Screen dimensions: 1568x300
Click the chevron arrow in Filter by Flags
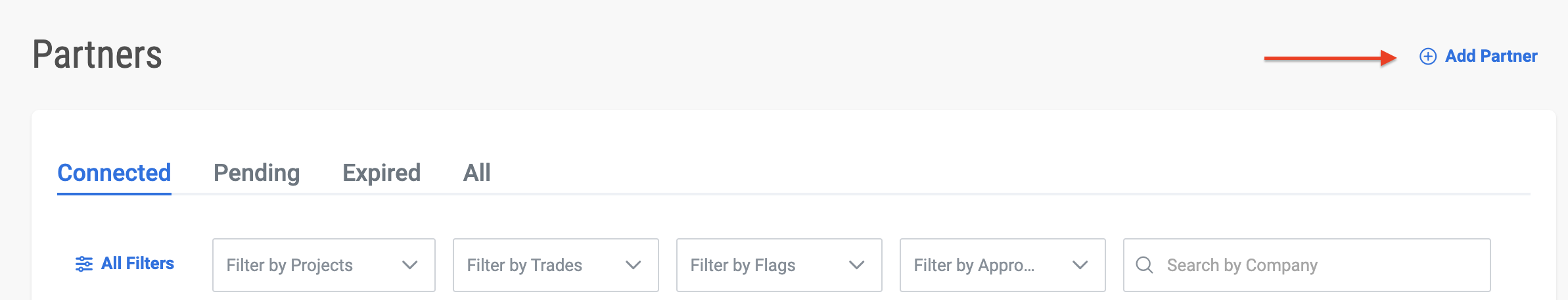[x=857, y=265]
